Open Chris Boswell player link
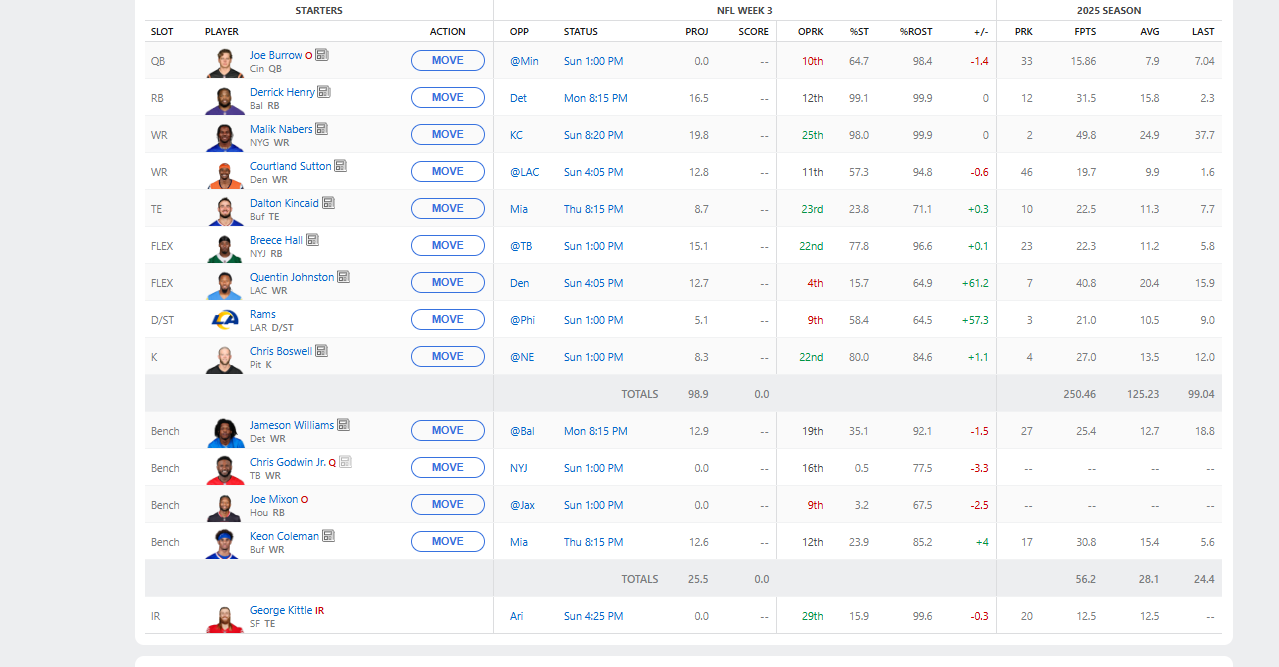 pyautogui.click(x=281, y=351)
